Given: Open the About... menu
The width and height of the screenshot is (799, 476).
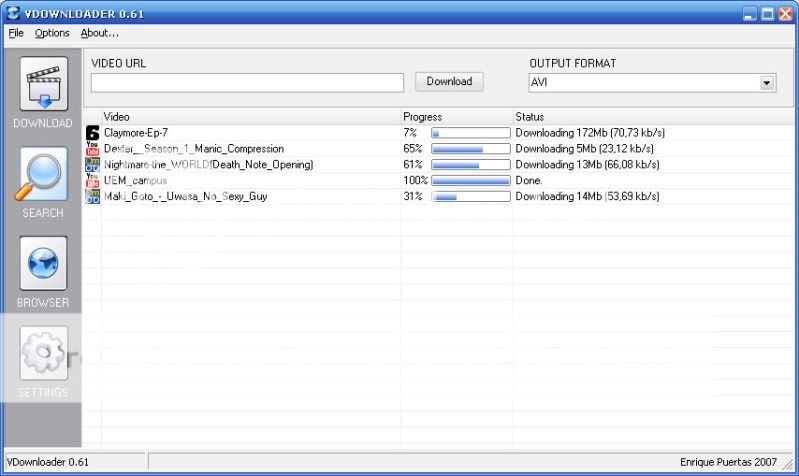Looking at the screenshot, I should (x=100, y=33).
